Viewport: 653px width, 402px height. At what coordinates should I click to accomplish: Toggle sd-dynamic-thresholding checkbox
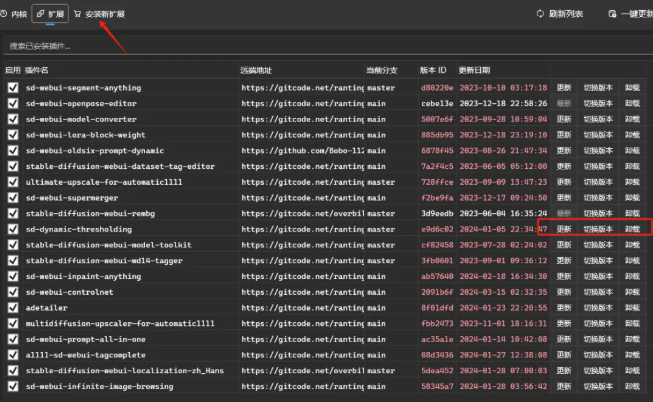tap(13, 229)
